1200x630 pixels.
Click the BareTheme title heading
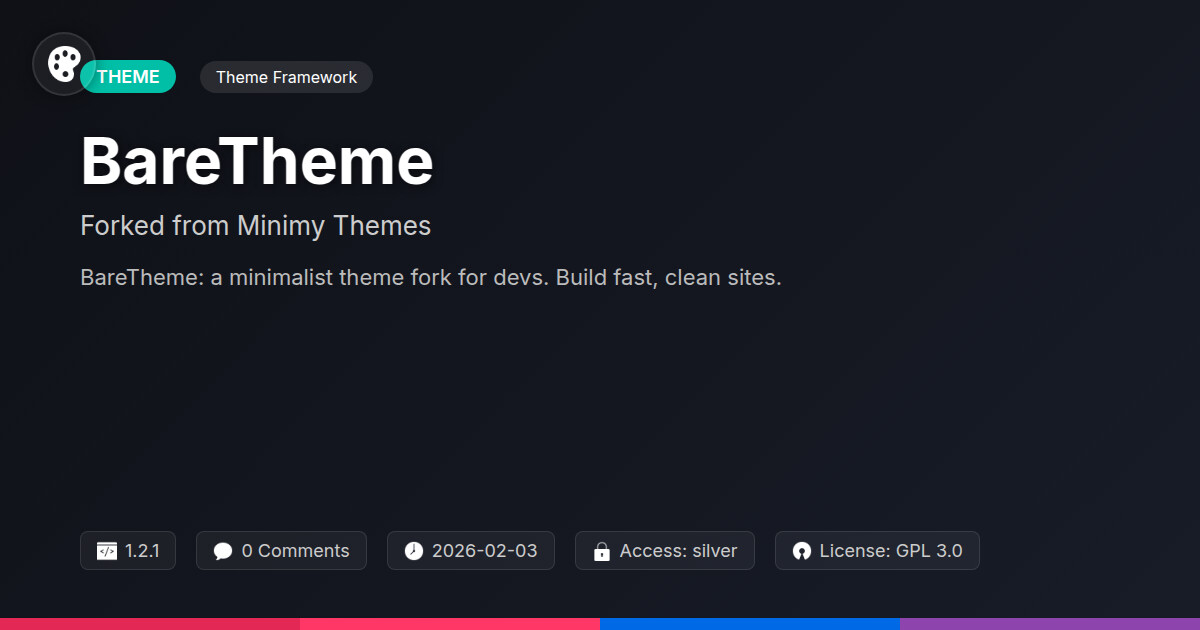[257, 161]
